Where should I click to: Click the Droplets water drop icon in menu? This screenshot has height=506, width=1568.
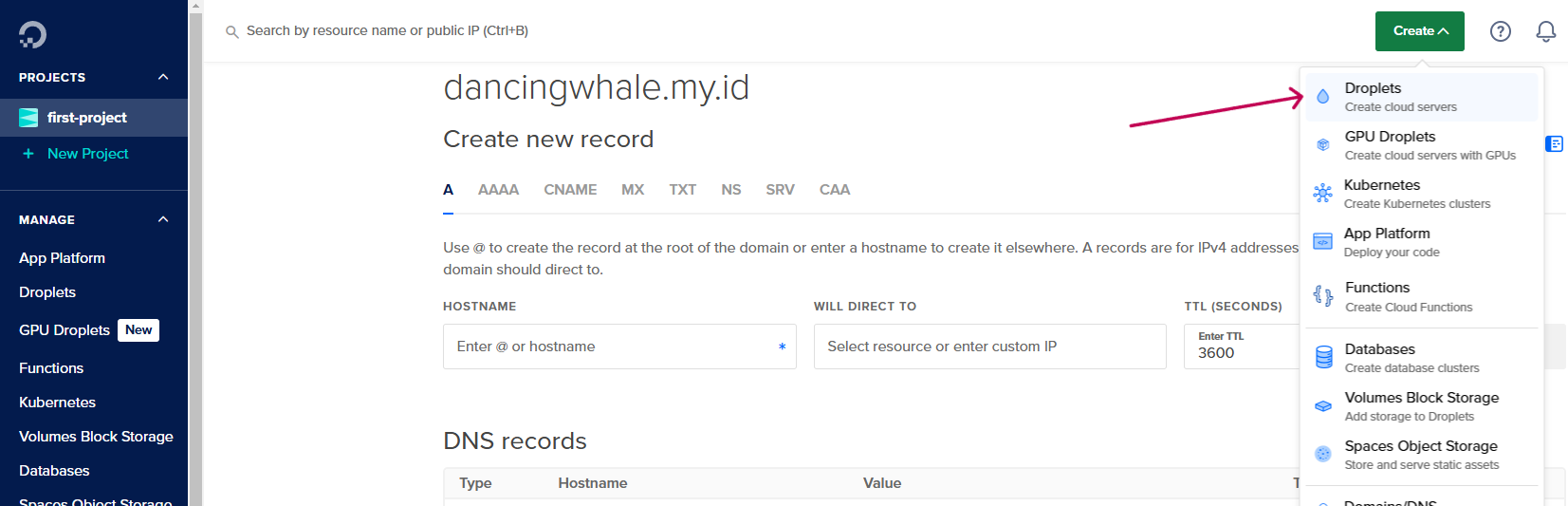point(1322,97)
